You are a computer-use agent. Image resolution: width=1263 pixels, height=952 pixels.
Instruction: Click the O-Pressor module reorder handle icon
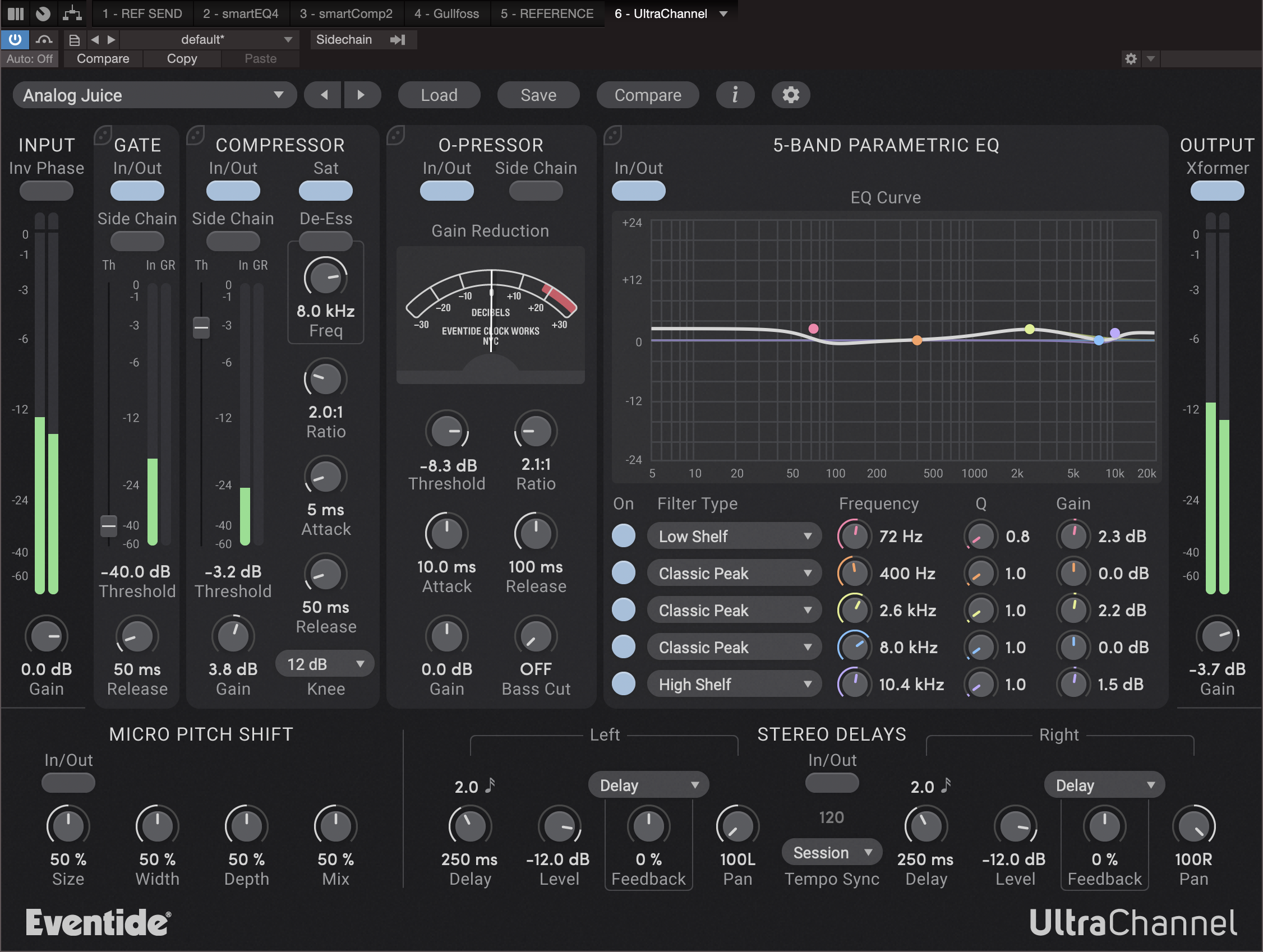pos(395,135)
